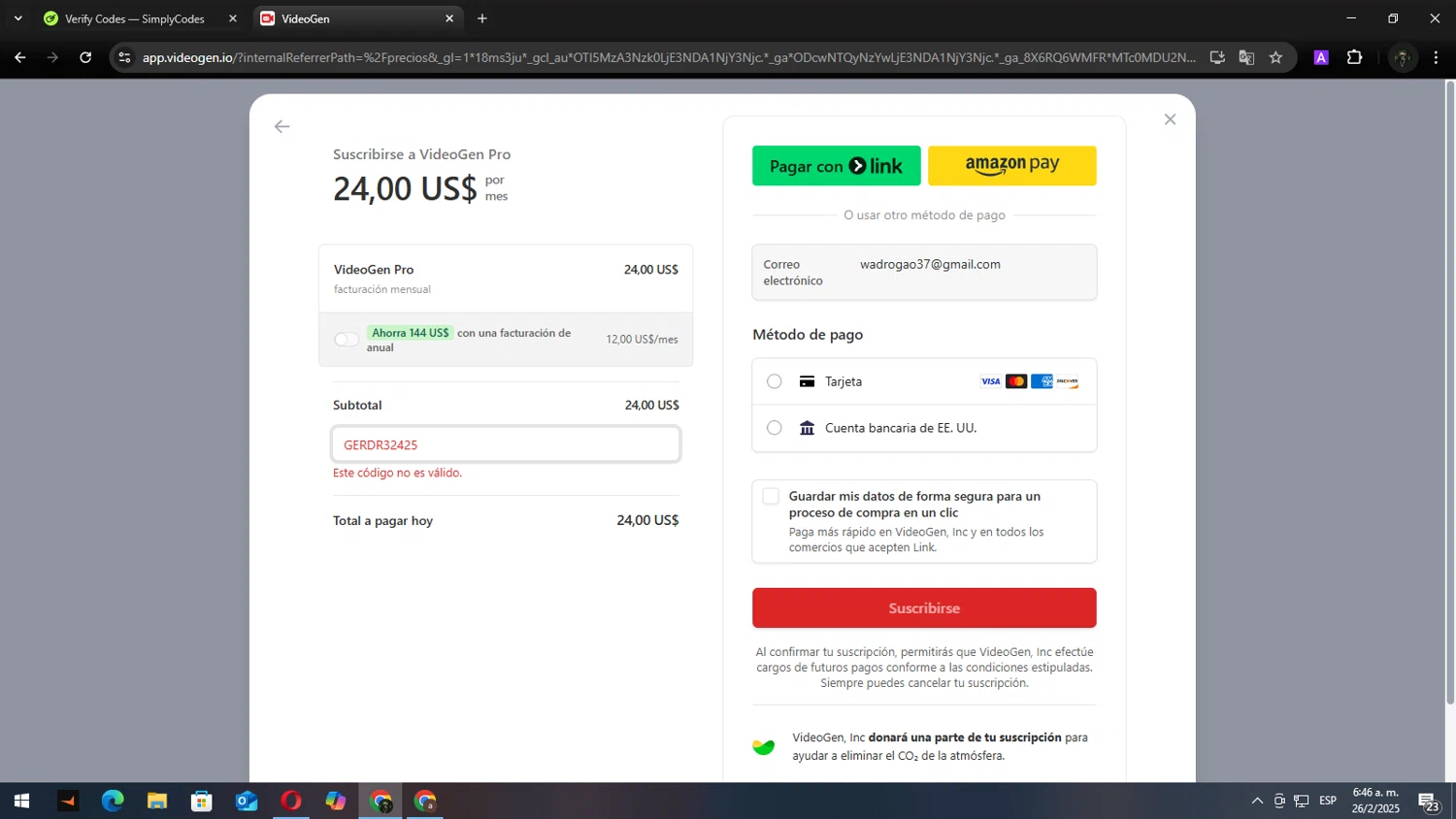
Task: Close the checkout dialog with the X
Action: pos(1170,119)
